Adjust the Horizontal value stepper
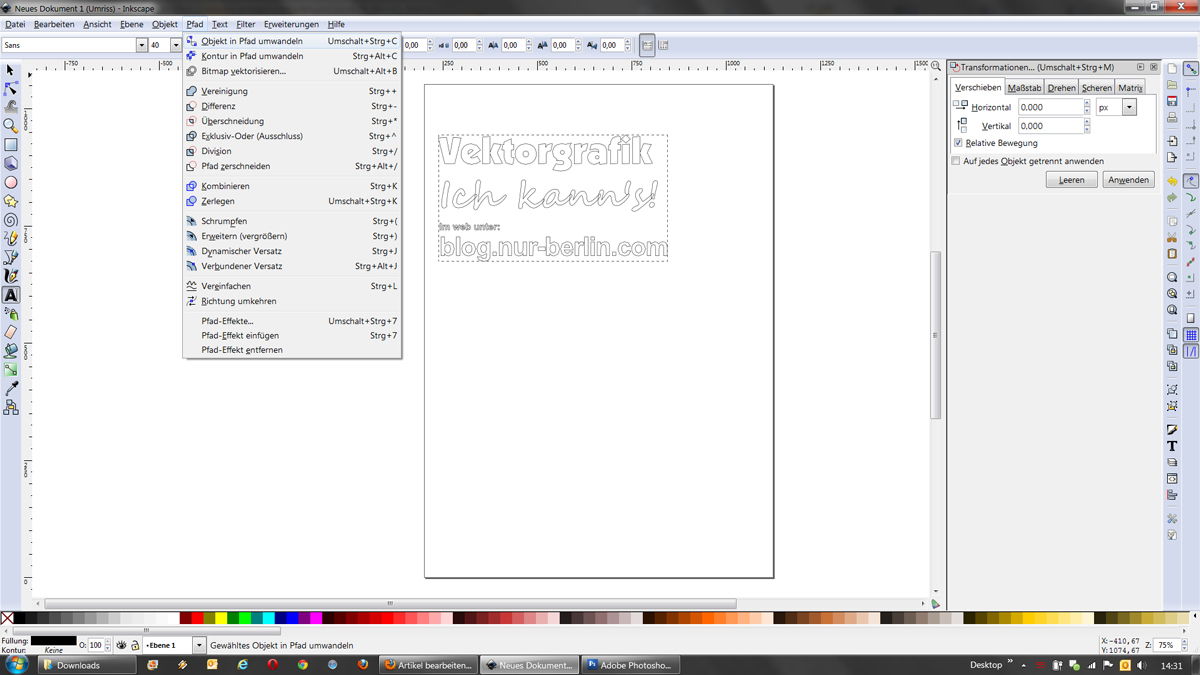Viewport: 1200px width, 675px height. pyautogui.click(x=1085, y=107)
